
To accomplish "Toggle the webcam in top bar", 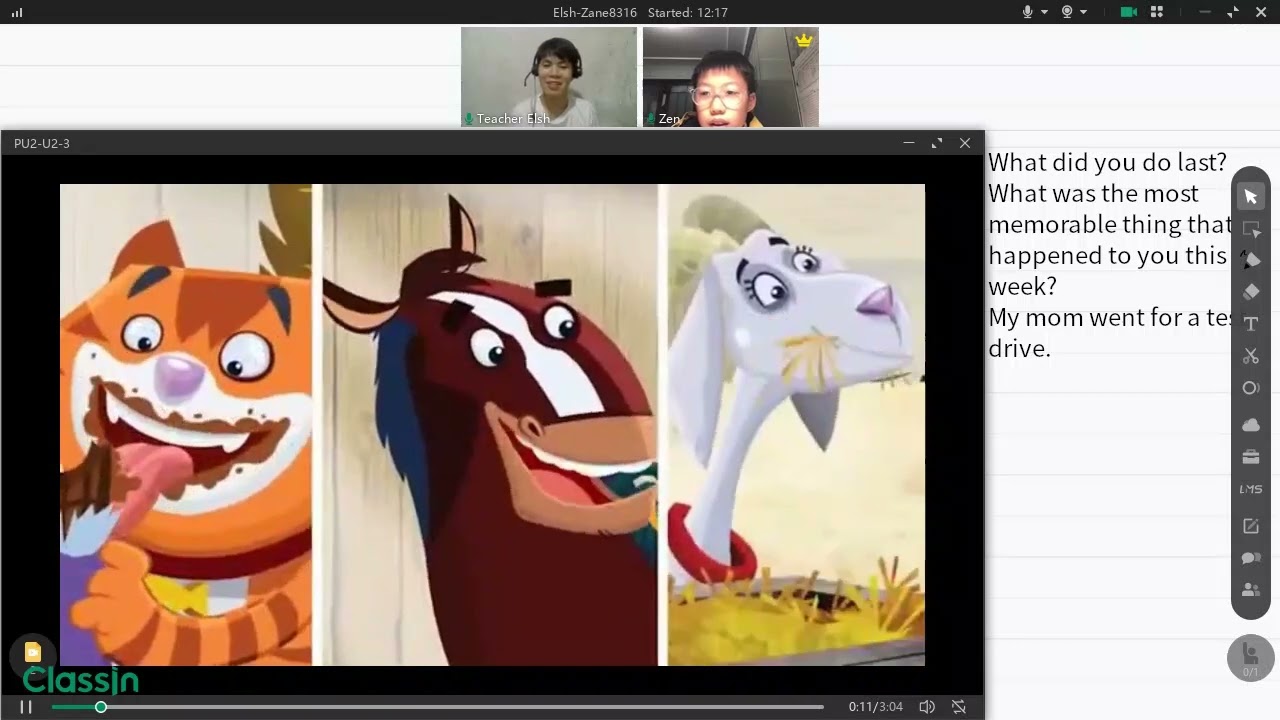I will pyautogui.click(x=1067, y=12).
